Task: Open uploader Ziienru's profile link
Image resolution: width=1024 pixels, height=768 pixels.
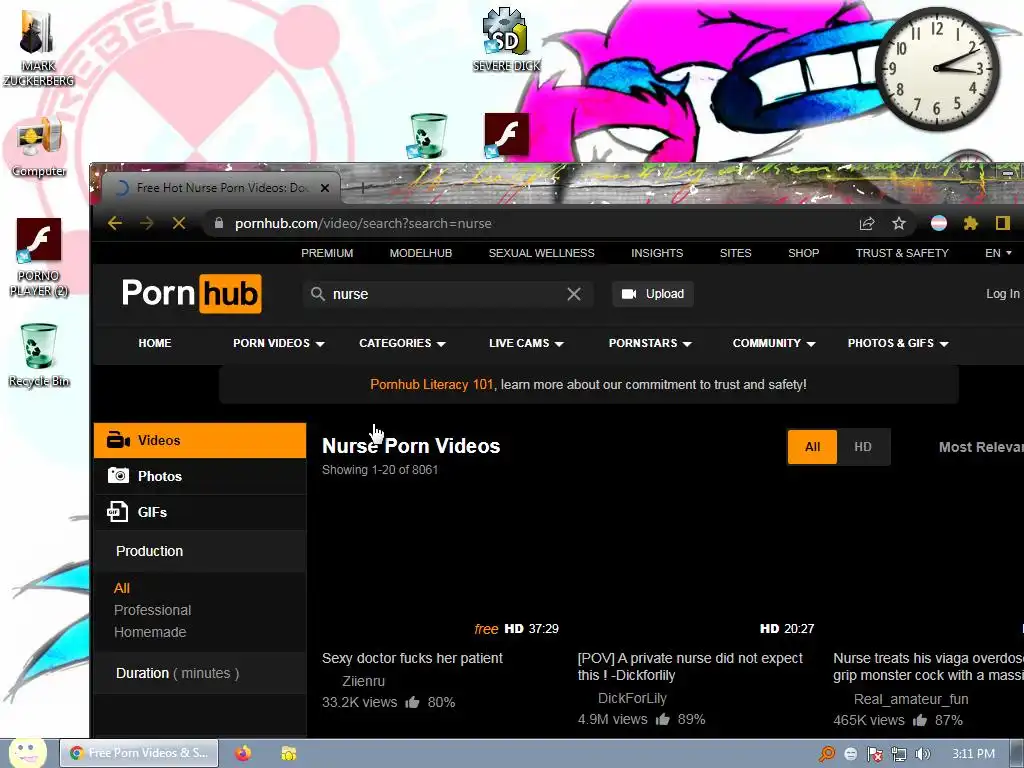Action: pyautogui.click(x=363, y=681)
